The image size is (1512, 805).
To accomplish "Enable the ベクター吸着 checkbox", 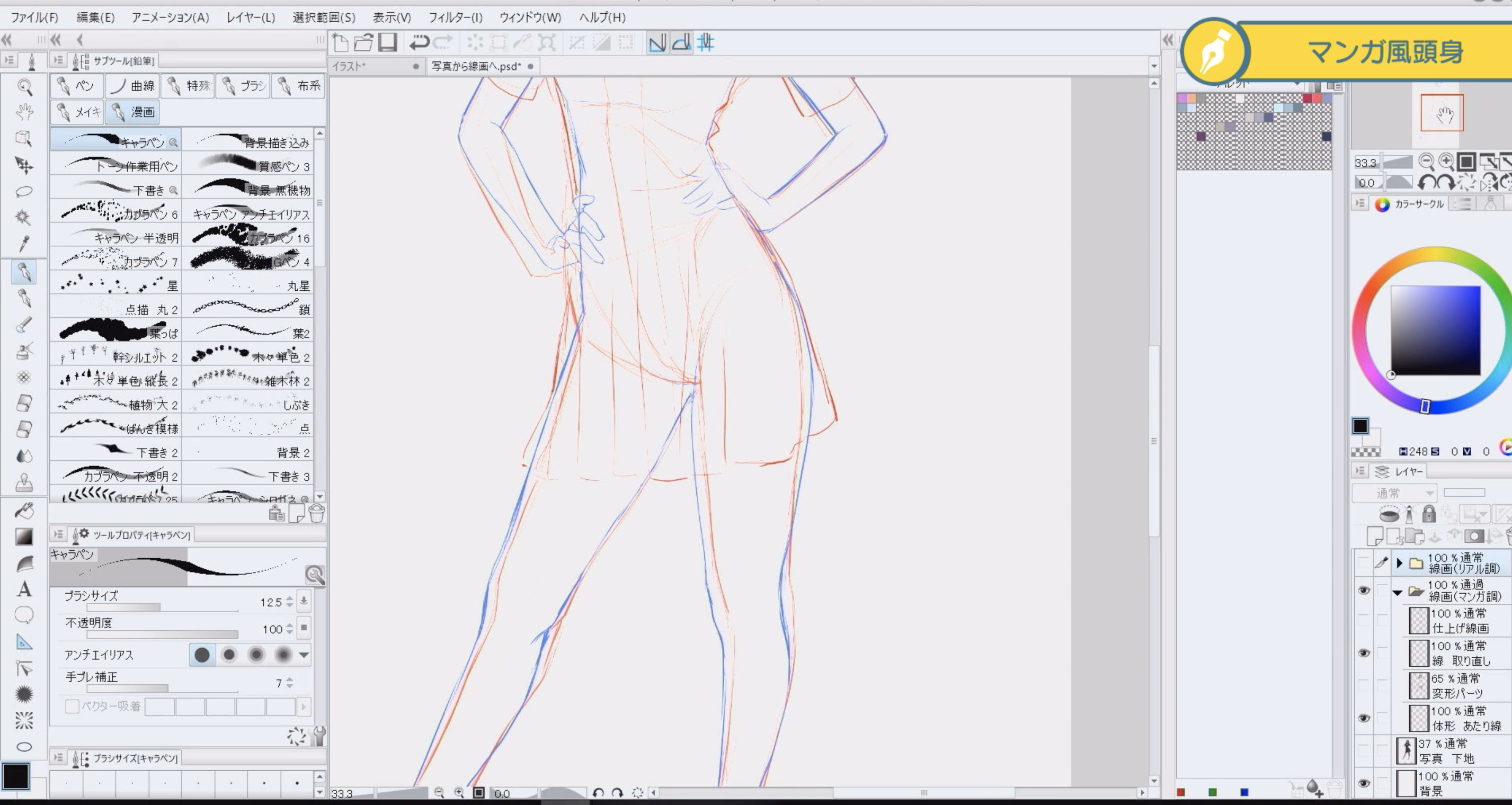I will click(x=72, y=706).
